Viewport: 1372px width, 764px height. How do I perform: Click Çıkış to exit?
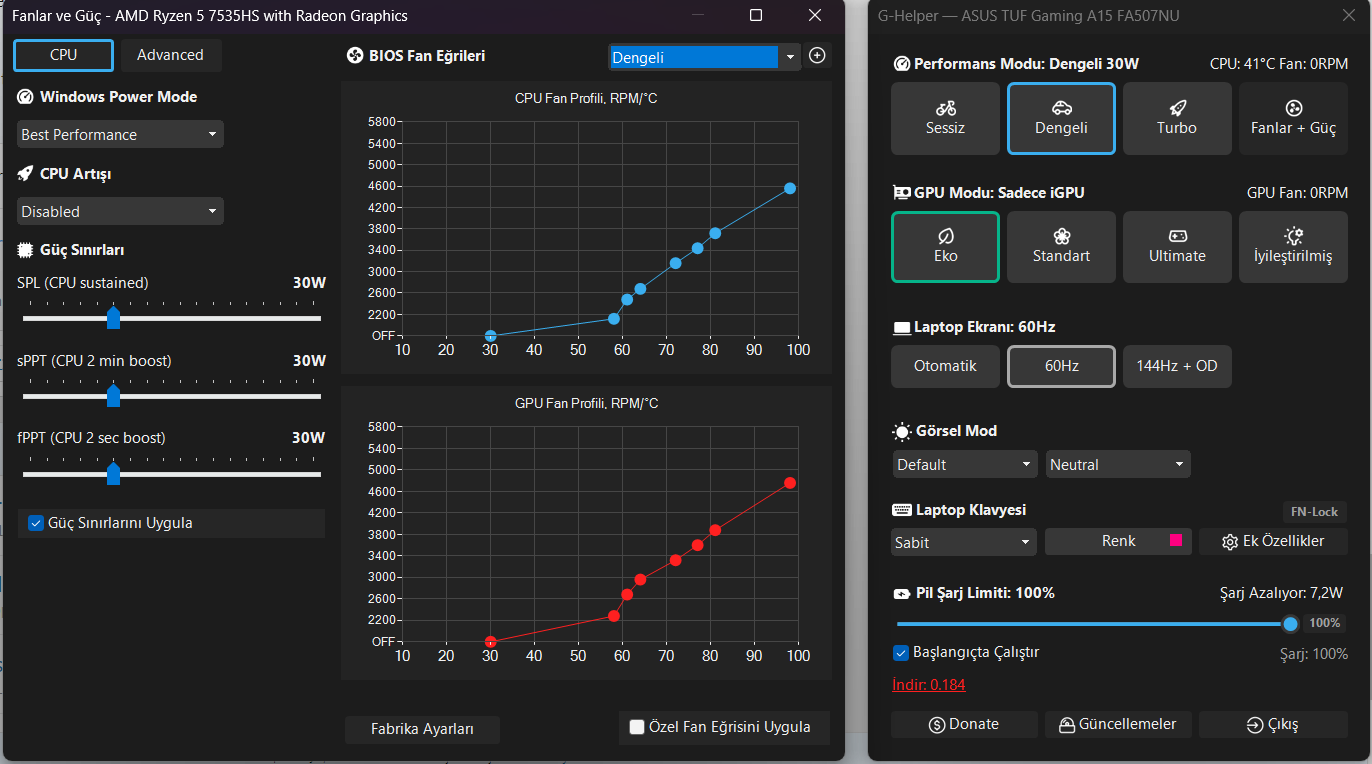pos(1273,725)
